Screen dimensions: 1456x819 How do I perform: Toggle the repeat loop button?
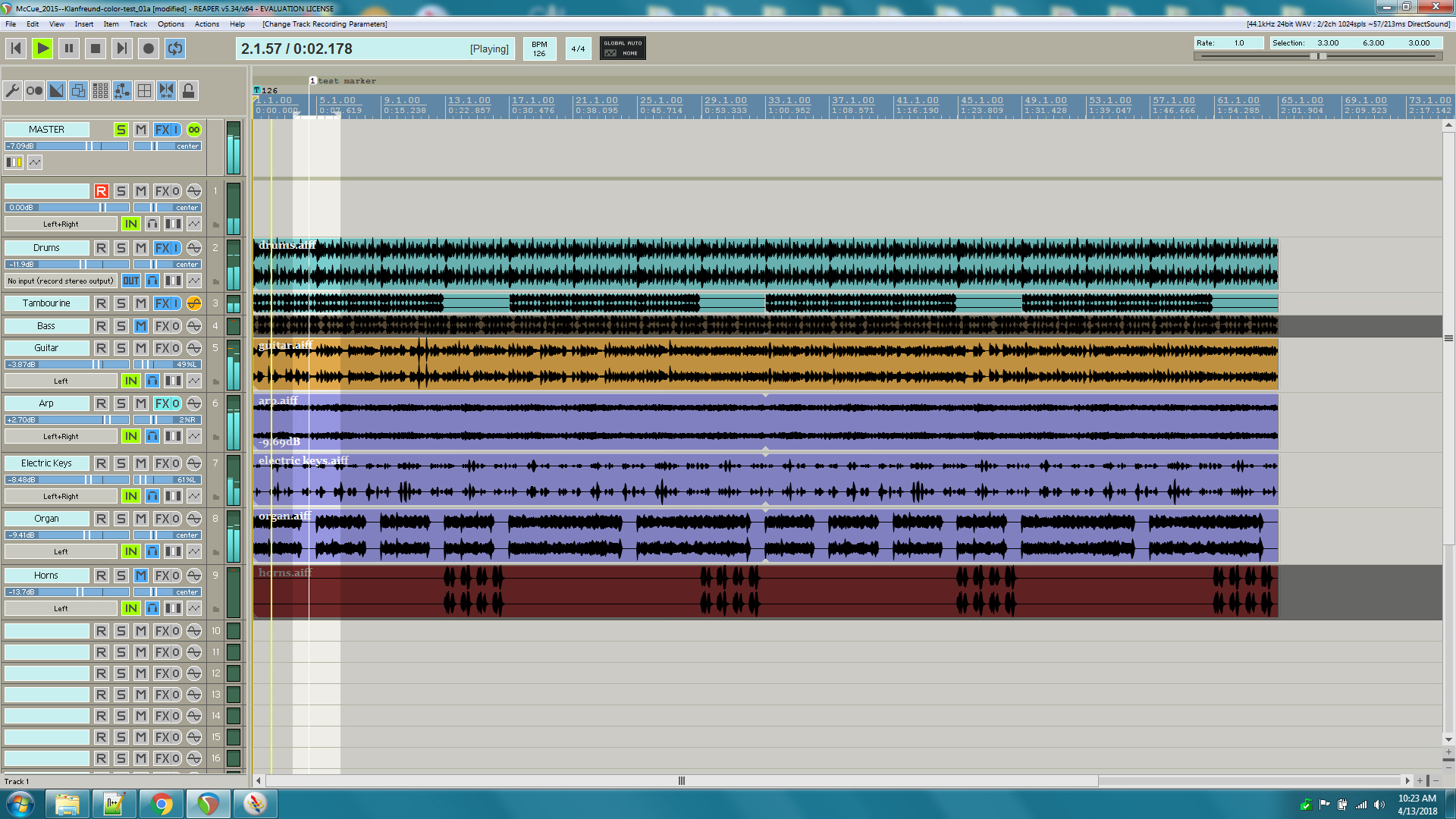pos(175,49)
